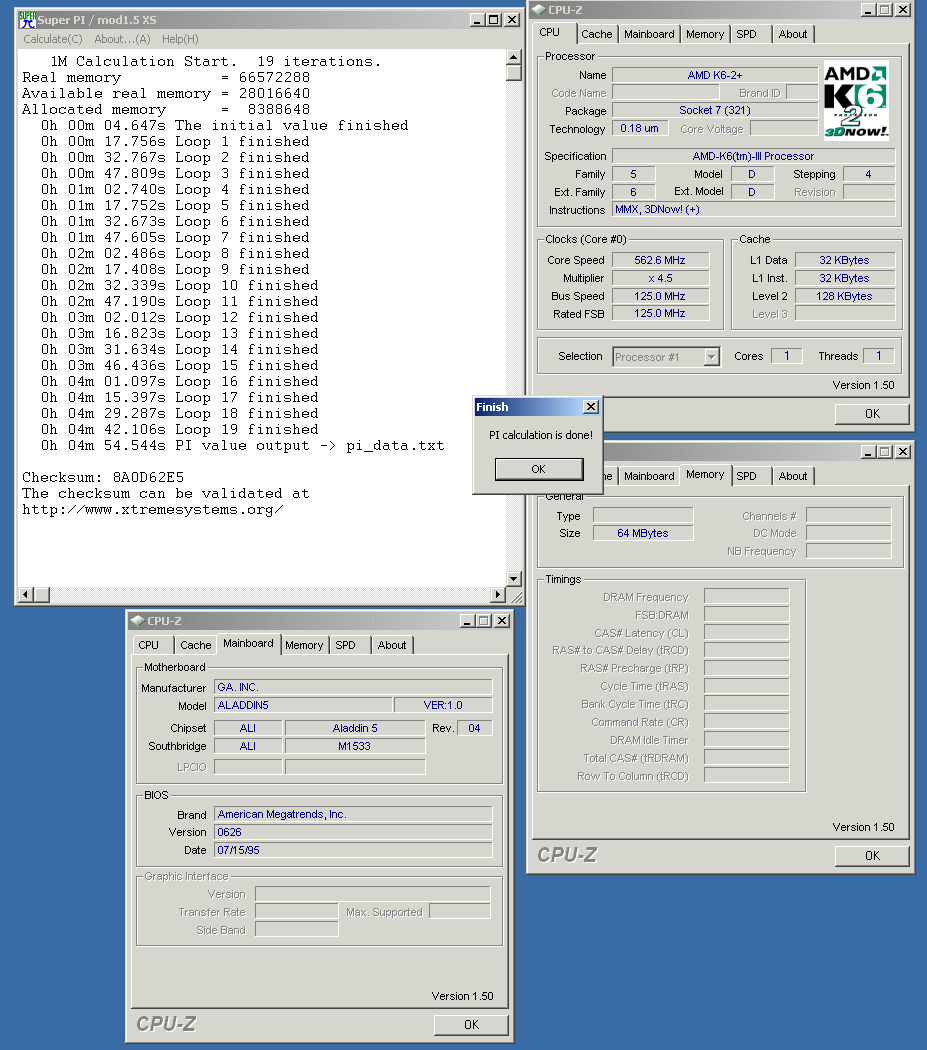Switch to Cache tab in top CPU-Z window
The height and width of the screenshot is (1050, 927).
tap(596, 34)
